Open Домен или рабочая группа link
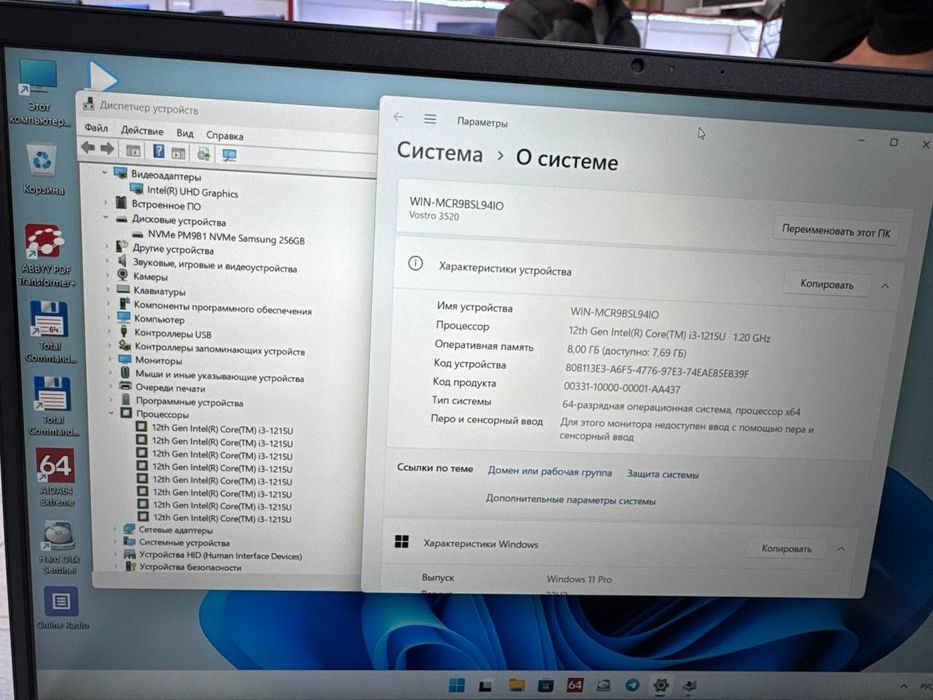 pos(549,471)
